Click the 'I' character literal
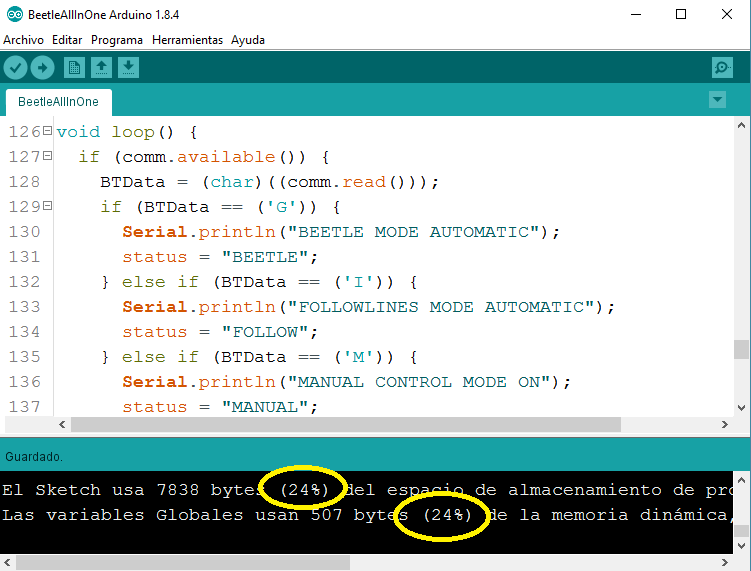This screenshot has width=751, height=571. (x=359, y=282)
